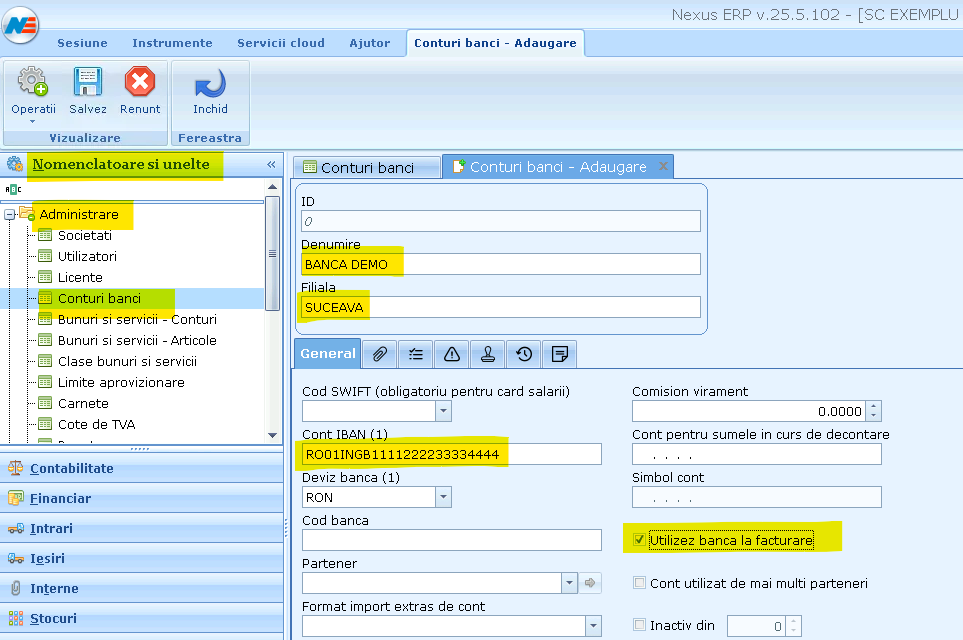
Task: Enable the Inactiv din checkbox
Action: (x=639, y=625)
